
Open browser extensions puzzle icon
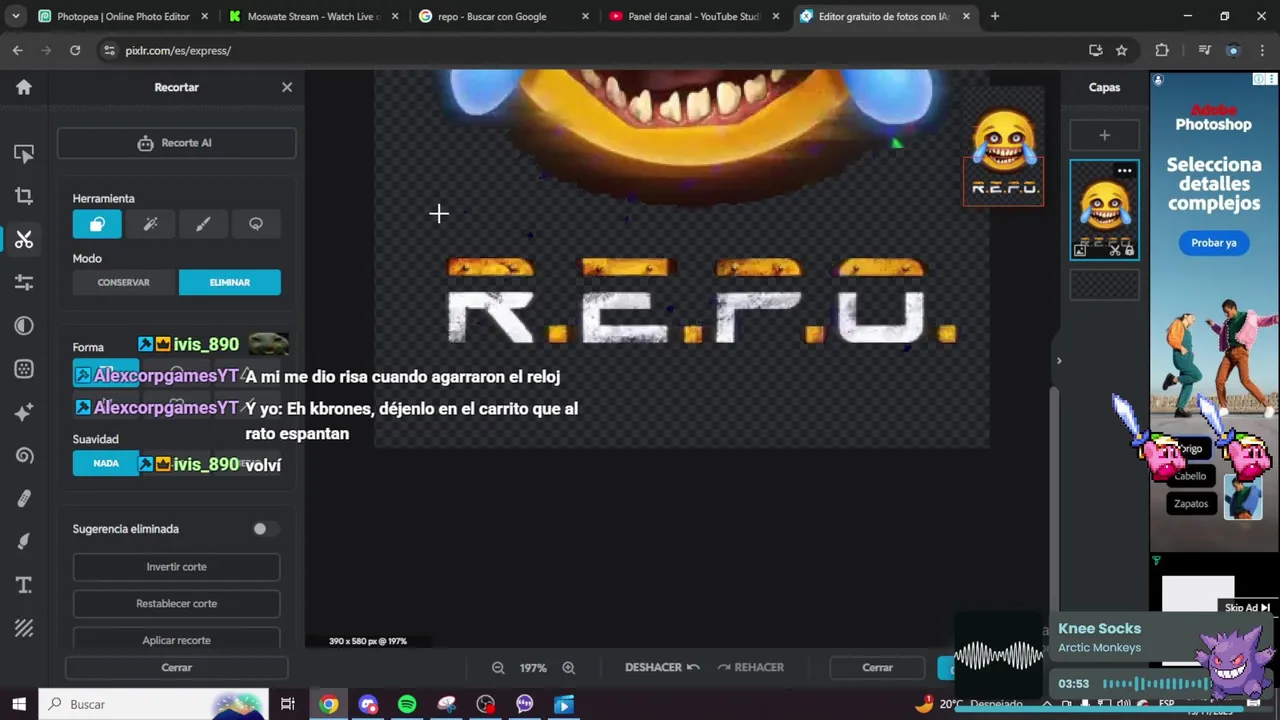point(1162,50)
